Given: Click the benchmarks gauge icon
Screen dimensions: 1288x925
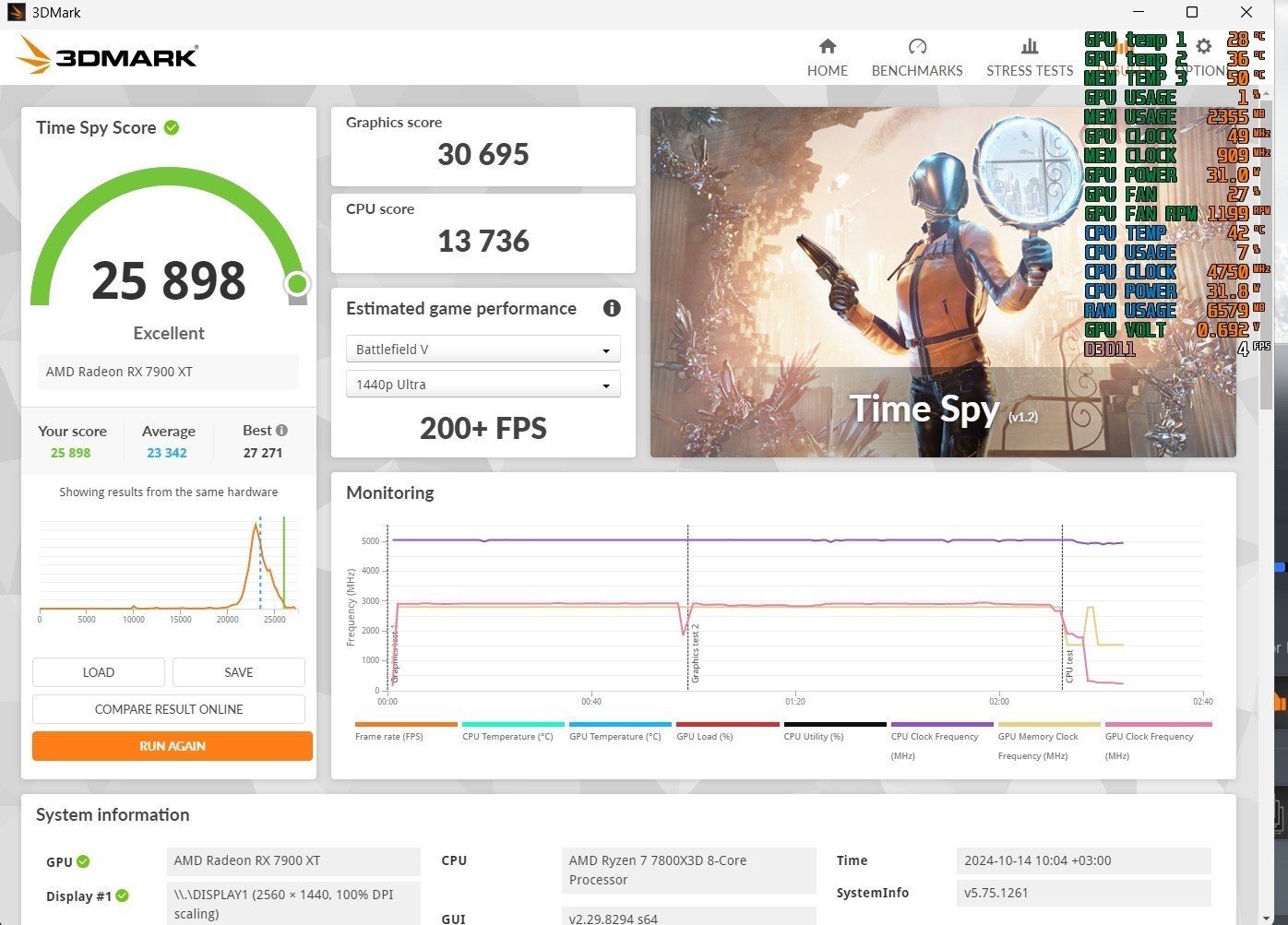Looking at the screenshot, I should click(917, 46).
